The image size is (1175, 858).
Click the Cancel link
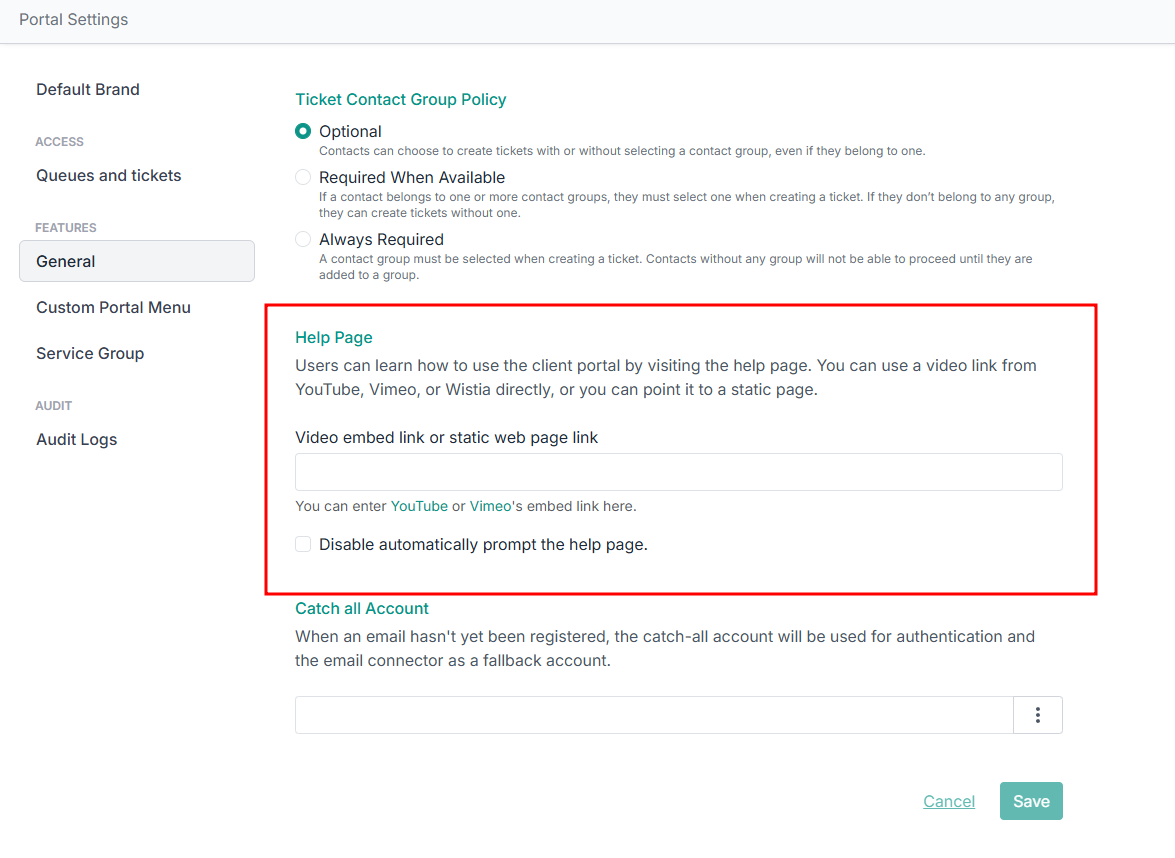pos(949,801)
